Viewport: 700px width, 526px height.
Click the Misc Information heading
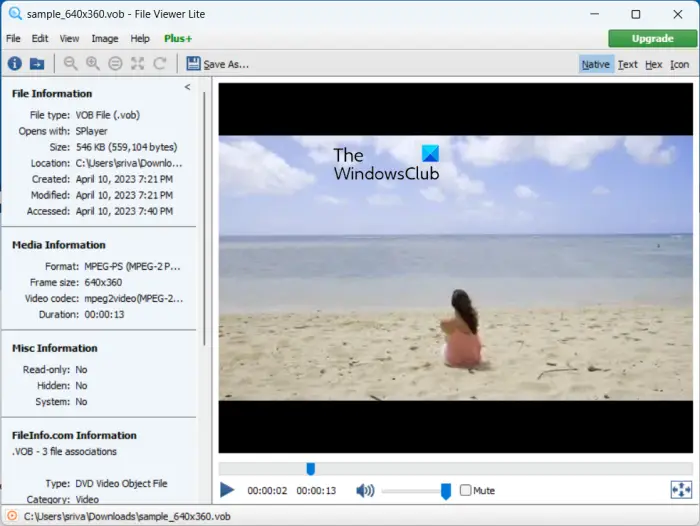coord(54,348)
